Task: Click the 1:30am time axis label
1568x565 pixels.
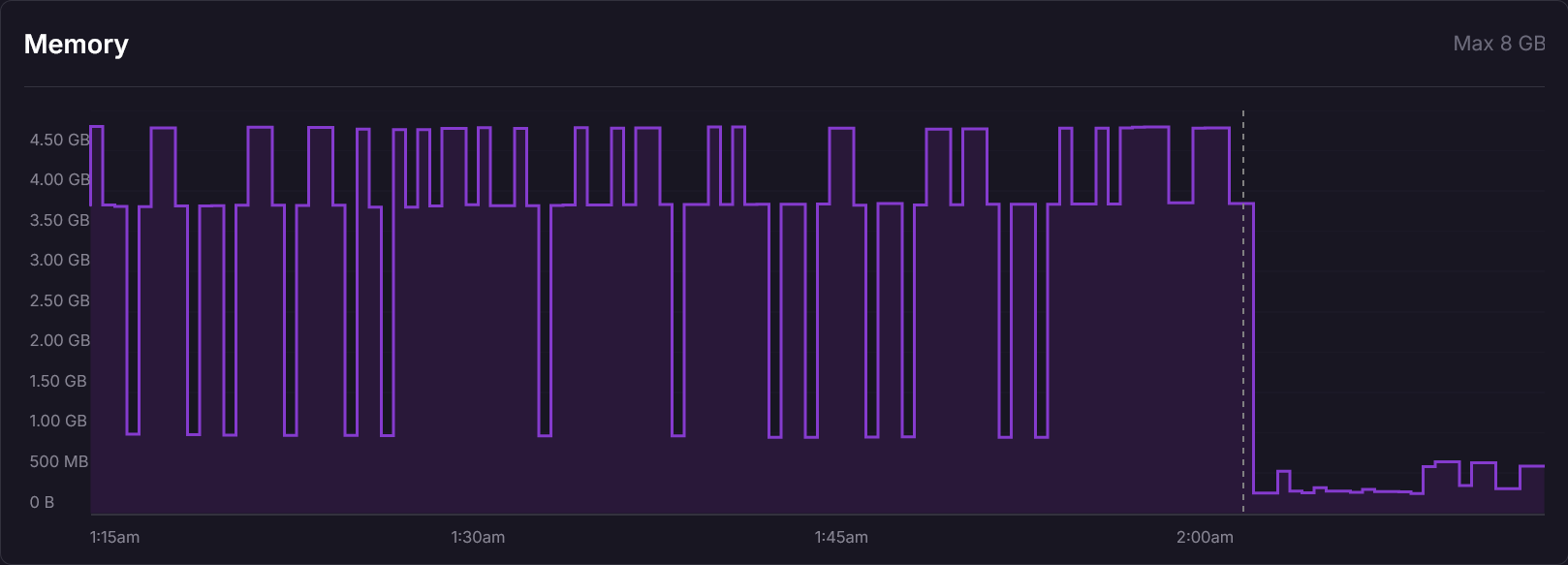Action: tap(478, 537)
